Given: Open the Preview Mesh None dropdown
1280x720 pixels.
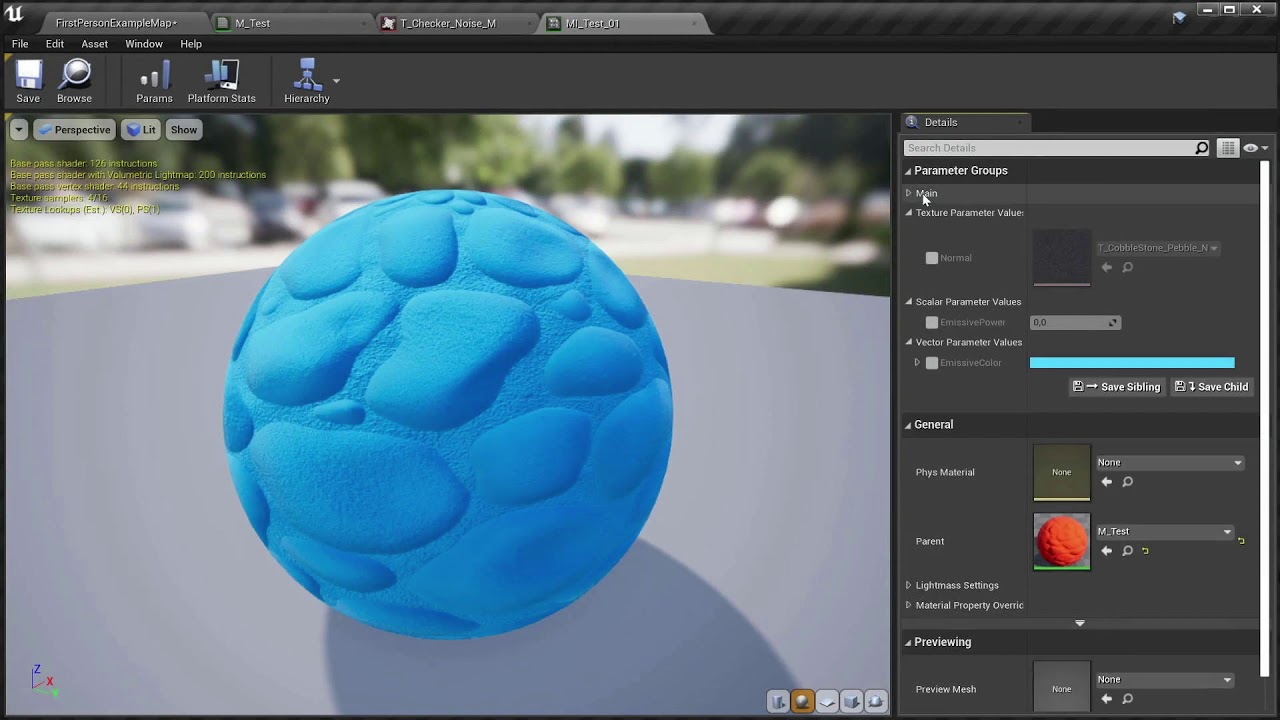Looking at the screenshot, I should [1165, 680].
